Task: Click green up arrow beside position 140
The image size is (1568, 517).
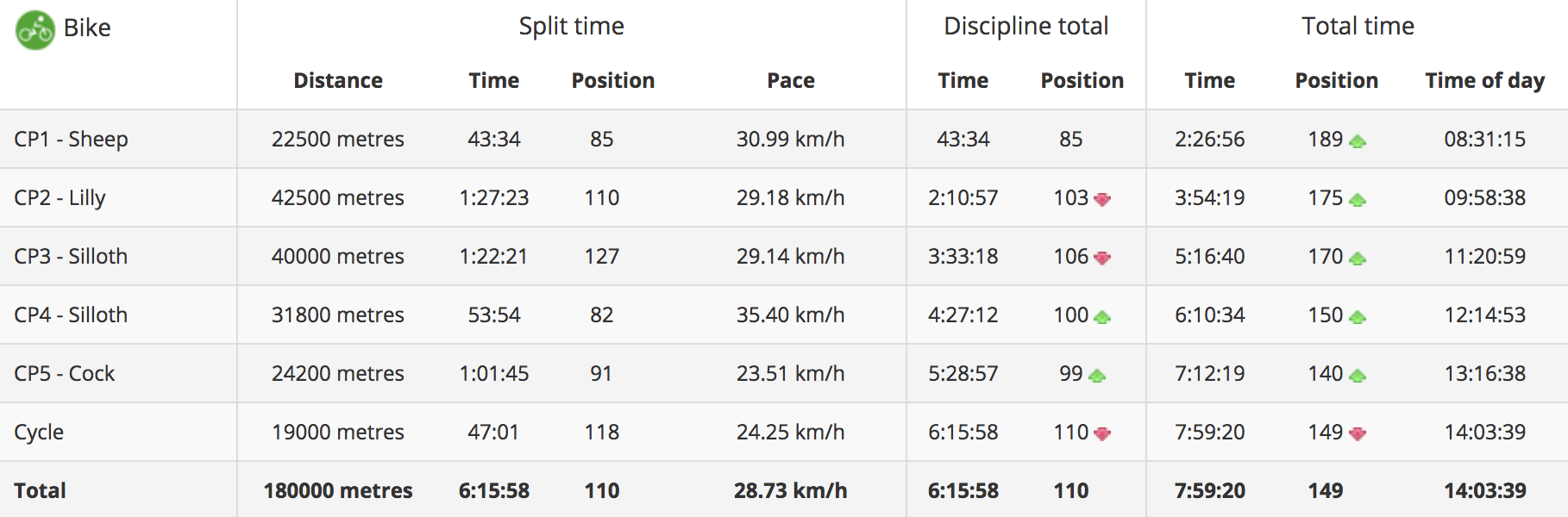Action: click(1358, 376)
